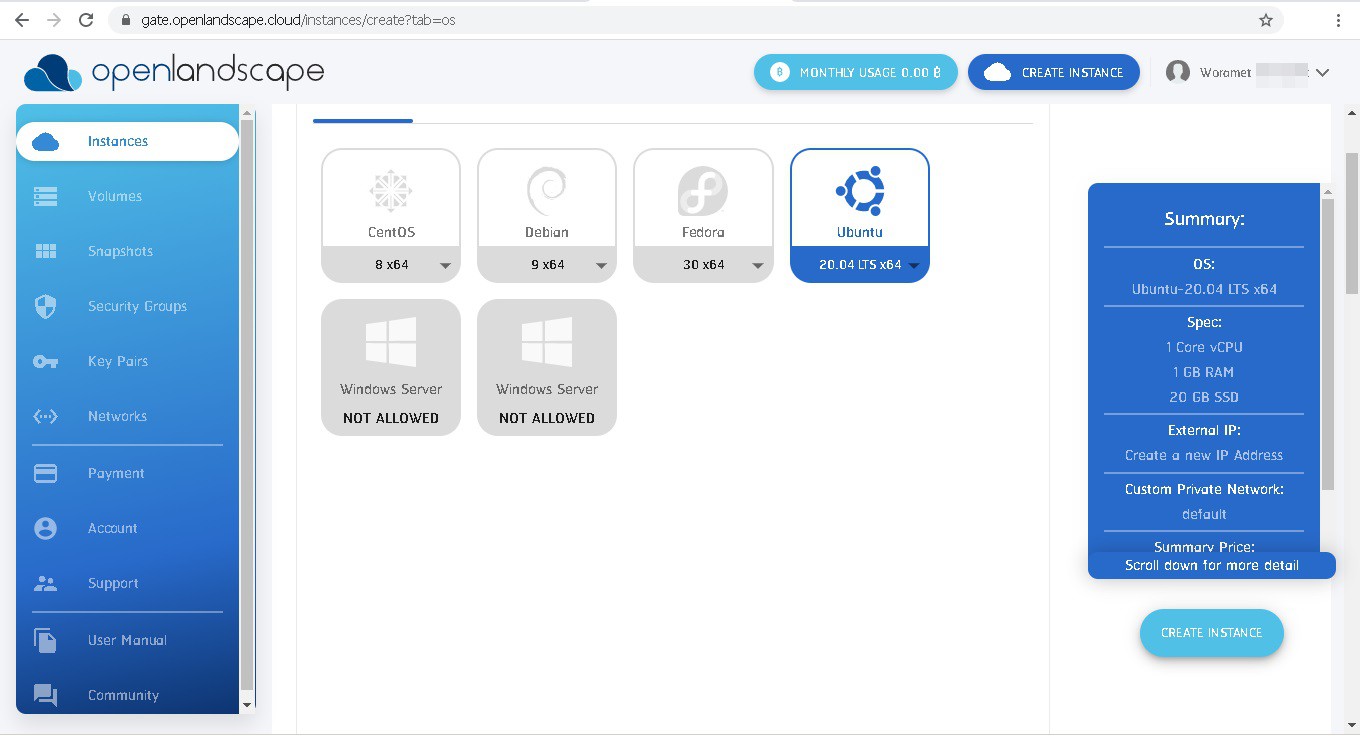Click the User Manual document icon
This screenshot has width=1360, height=736.
46,640
